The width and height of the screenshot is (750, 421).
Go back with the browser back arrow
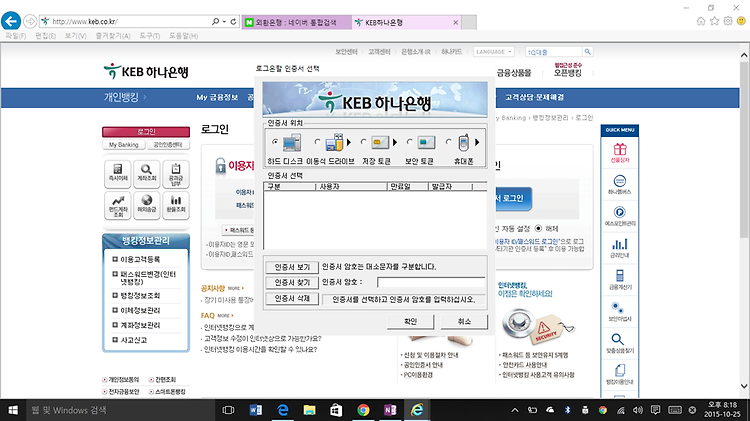click(x=11, y=21)
